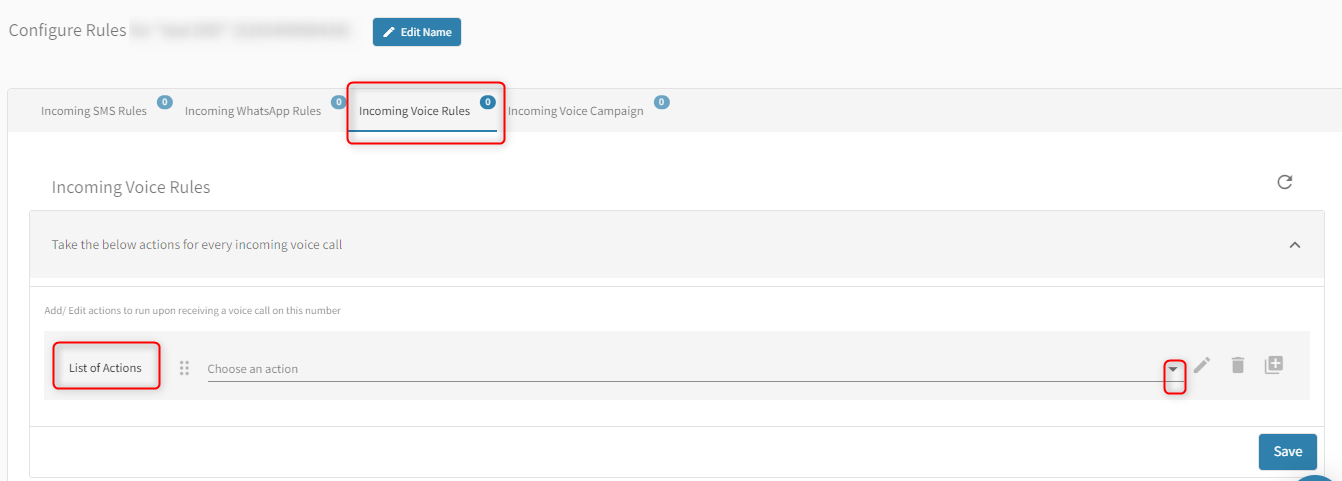Click the count badge on Incoming WhatsApp Rules

(339, 102)
